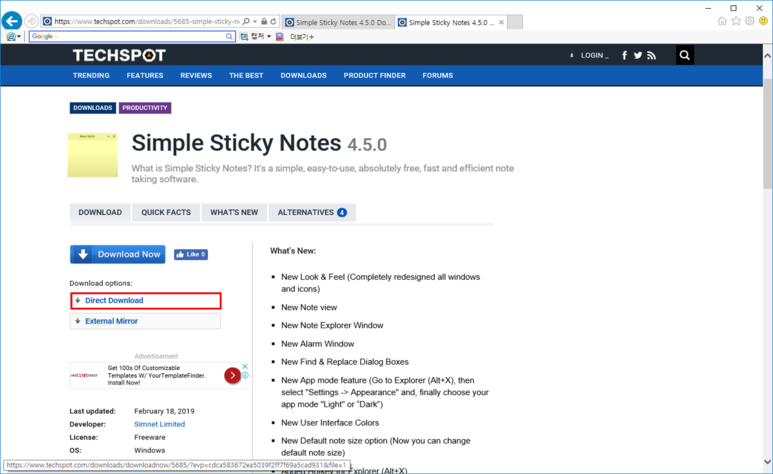Click the Google toolbar search magnifier
Viewport: 773px width, 474px height.
pyautogui.click(x=229, y=36)
